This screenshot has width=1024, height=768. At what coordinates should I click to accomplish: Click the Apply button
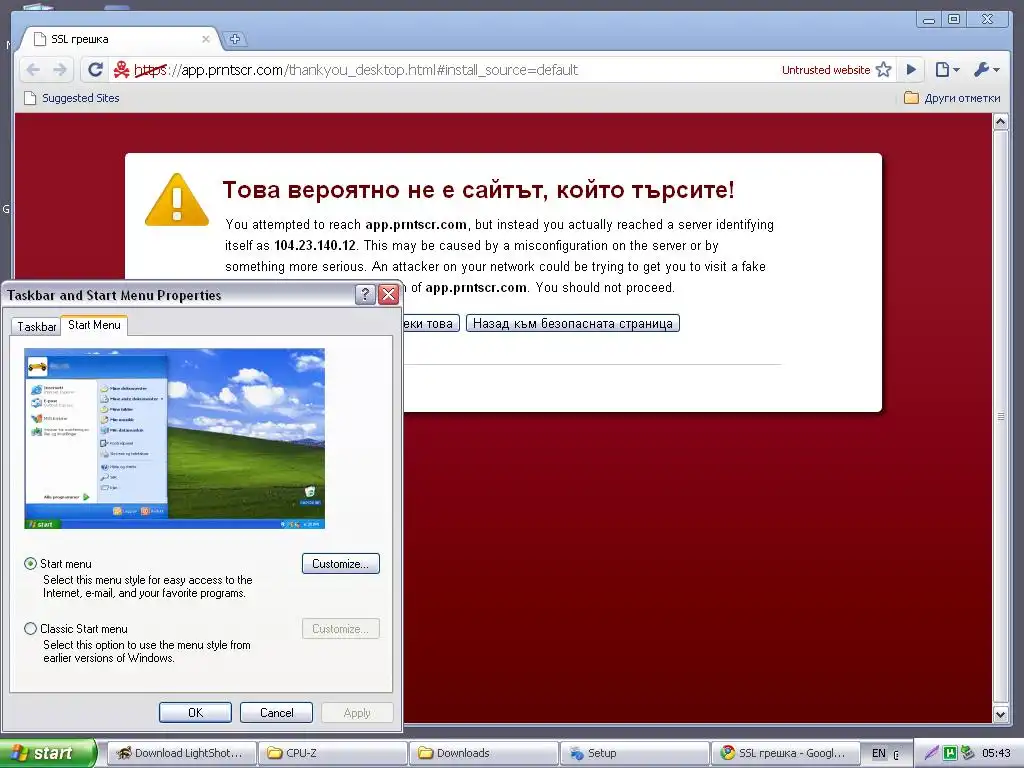pos(357,712)
